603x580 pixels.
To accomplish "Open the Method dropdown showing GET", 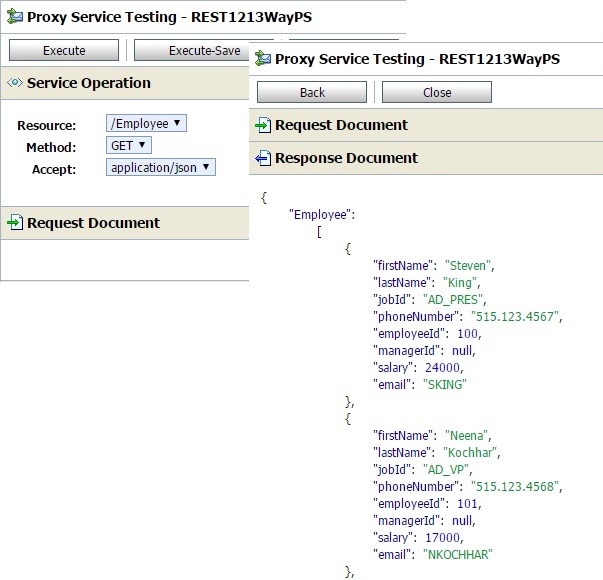I will pos(128,146).
